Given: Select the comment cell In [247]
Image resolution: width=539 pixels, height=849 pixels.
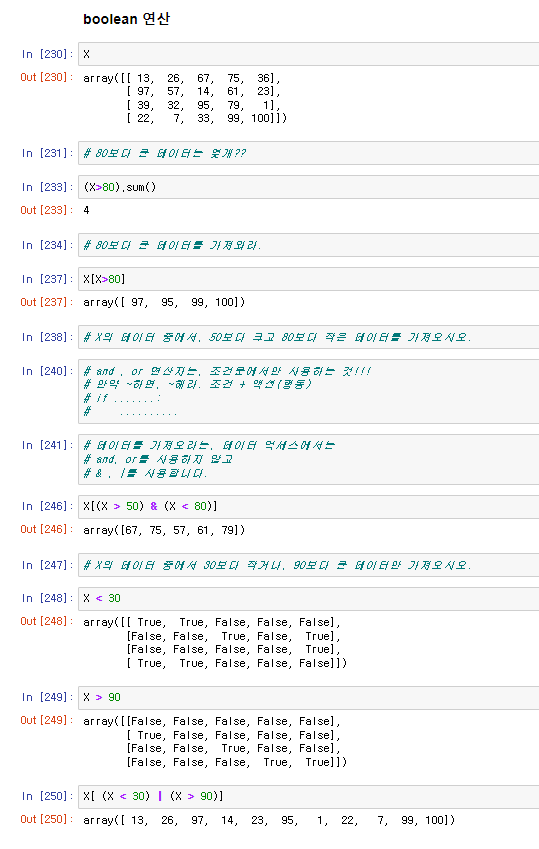Looking at the screenshot, I should 308,565.
